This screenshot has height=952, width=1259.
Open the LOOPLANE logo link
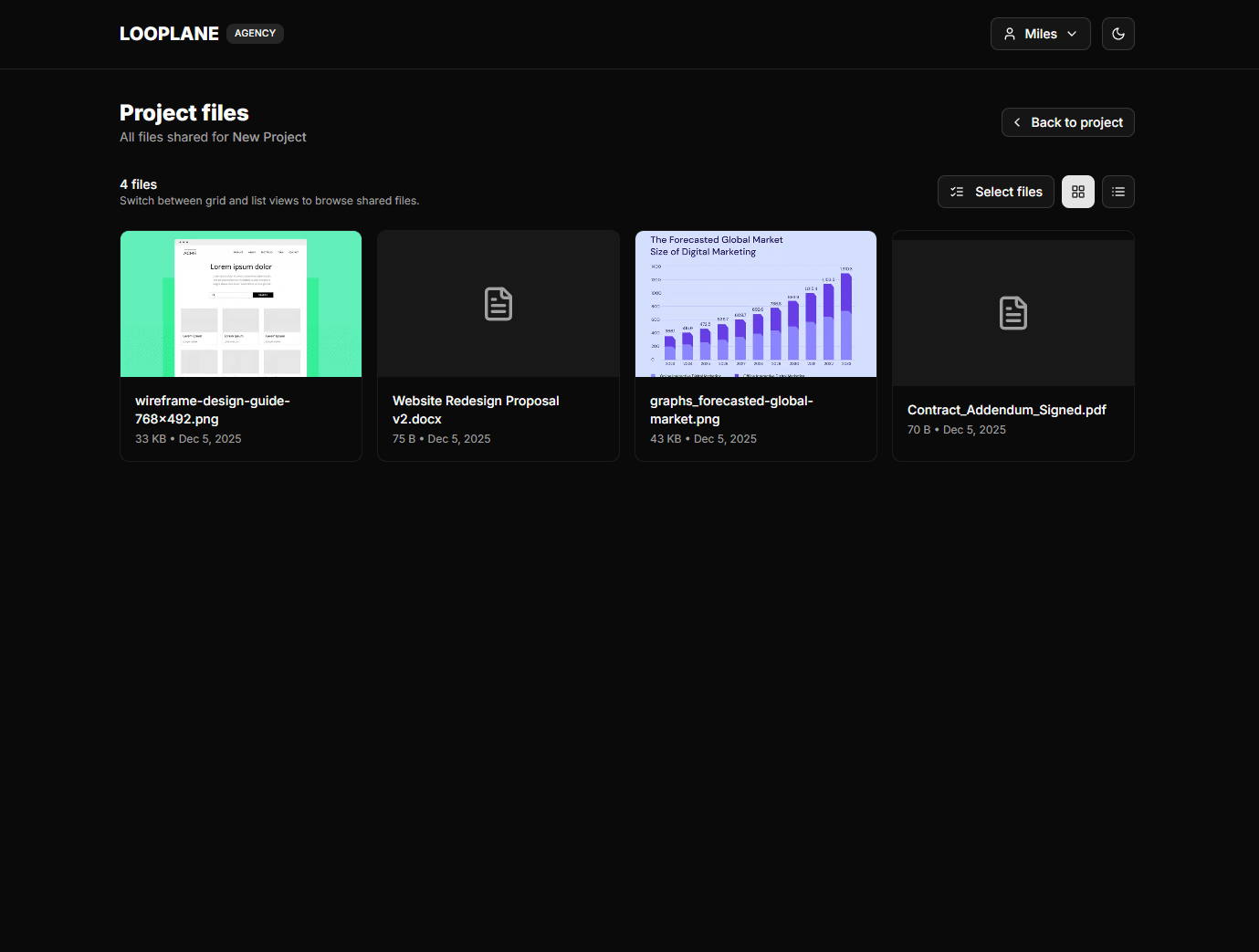pyautogui.click(x=169, y=33)
